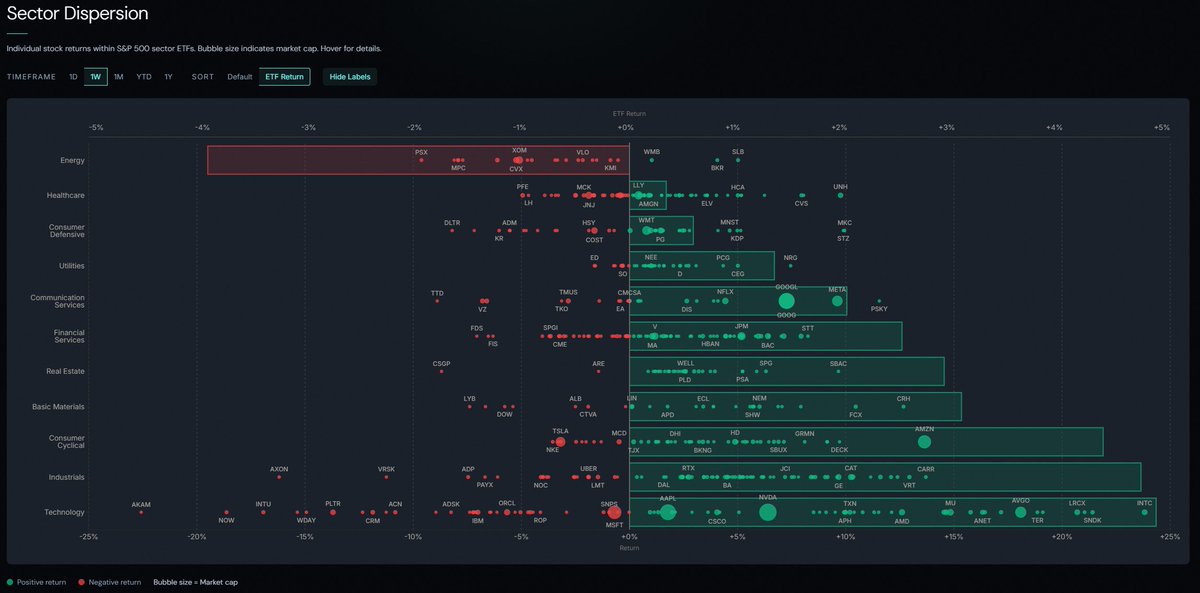Click the LYB dot in Basic Materials
Screen dimensions: 1200x593
coord(469,407)
